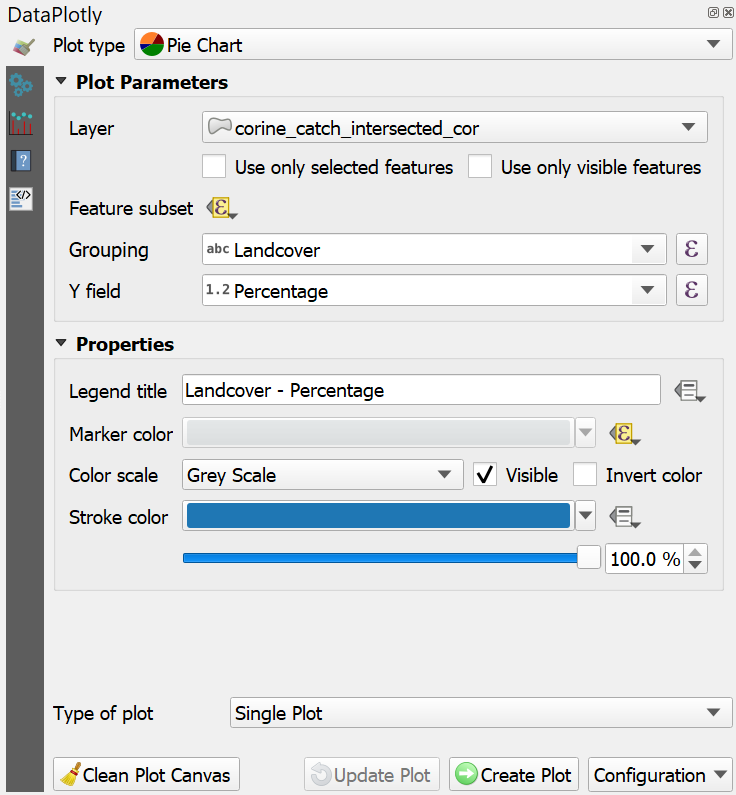Screen dimensions: 736x795
Task: Close the DataPlotly panel
Action: (728, 13)
